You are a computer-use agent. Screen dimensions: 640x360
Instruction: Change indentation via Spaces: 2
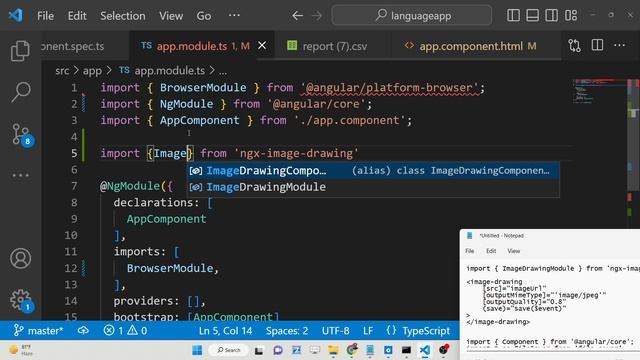tap(287, 331)
